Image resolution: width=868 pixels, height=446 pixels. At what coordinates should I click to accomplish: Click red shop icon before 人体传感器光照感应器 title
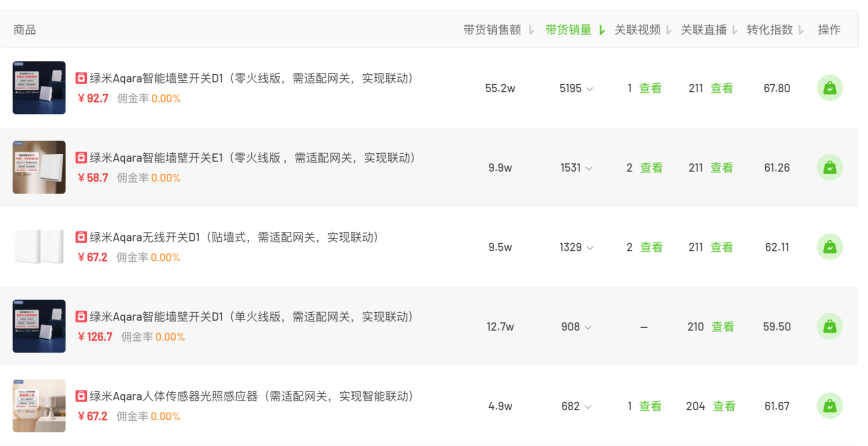point(81,396)
